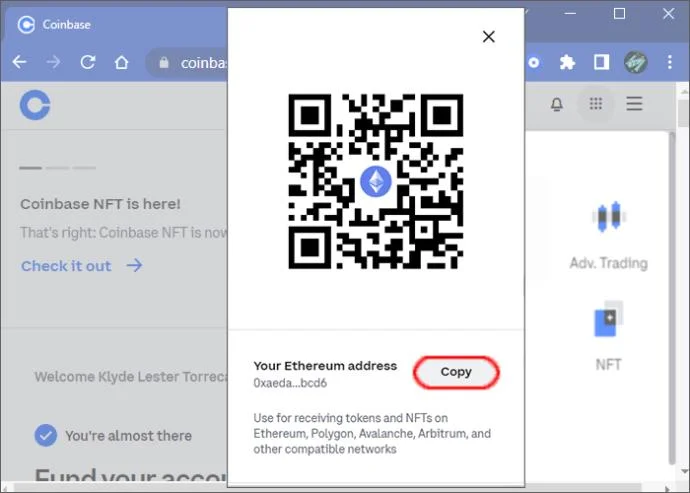Click the Coinbase logo in page header
The height and width of the screenshot is (493, 690).
pos(35,105)
